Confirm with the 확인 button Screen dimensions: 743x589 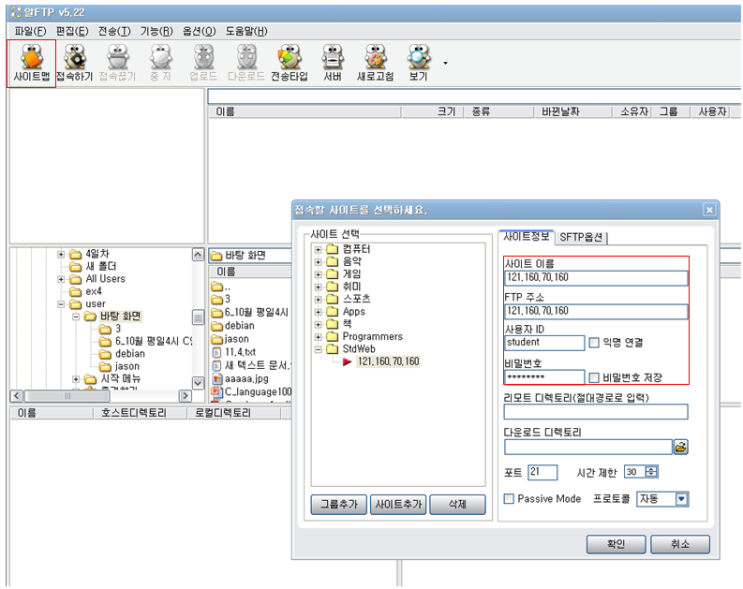[616, 544]
